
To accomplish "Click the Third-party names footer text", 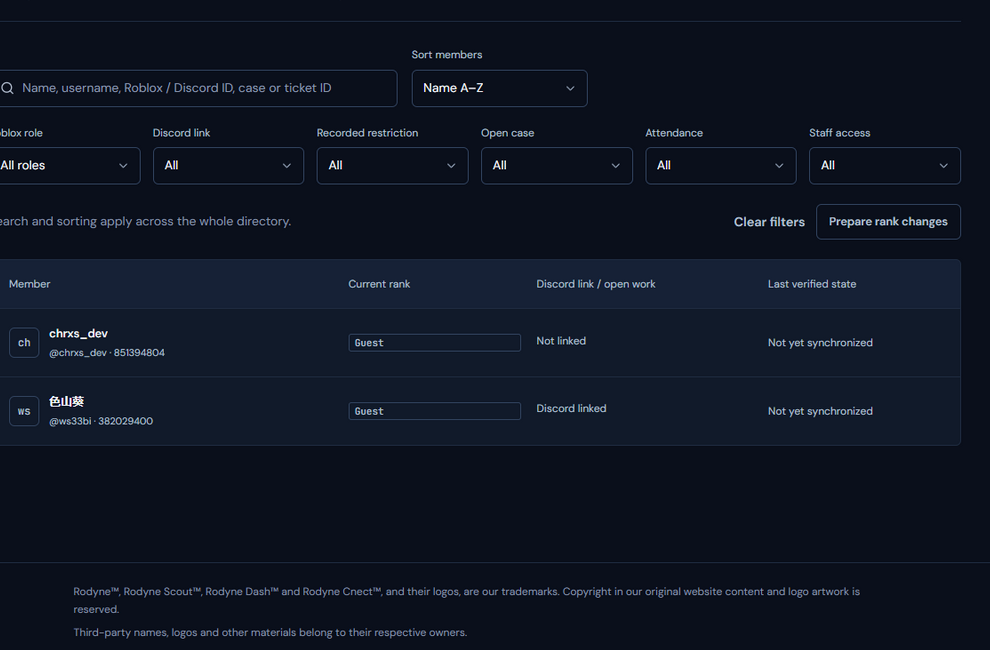I will click(x=270, y=632).
